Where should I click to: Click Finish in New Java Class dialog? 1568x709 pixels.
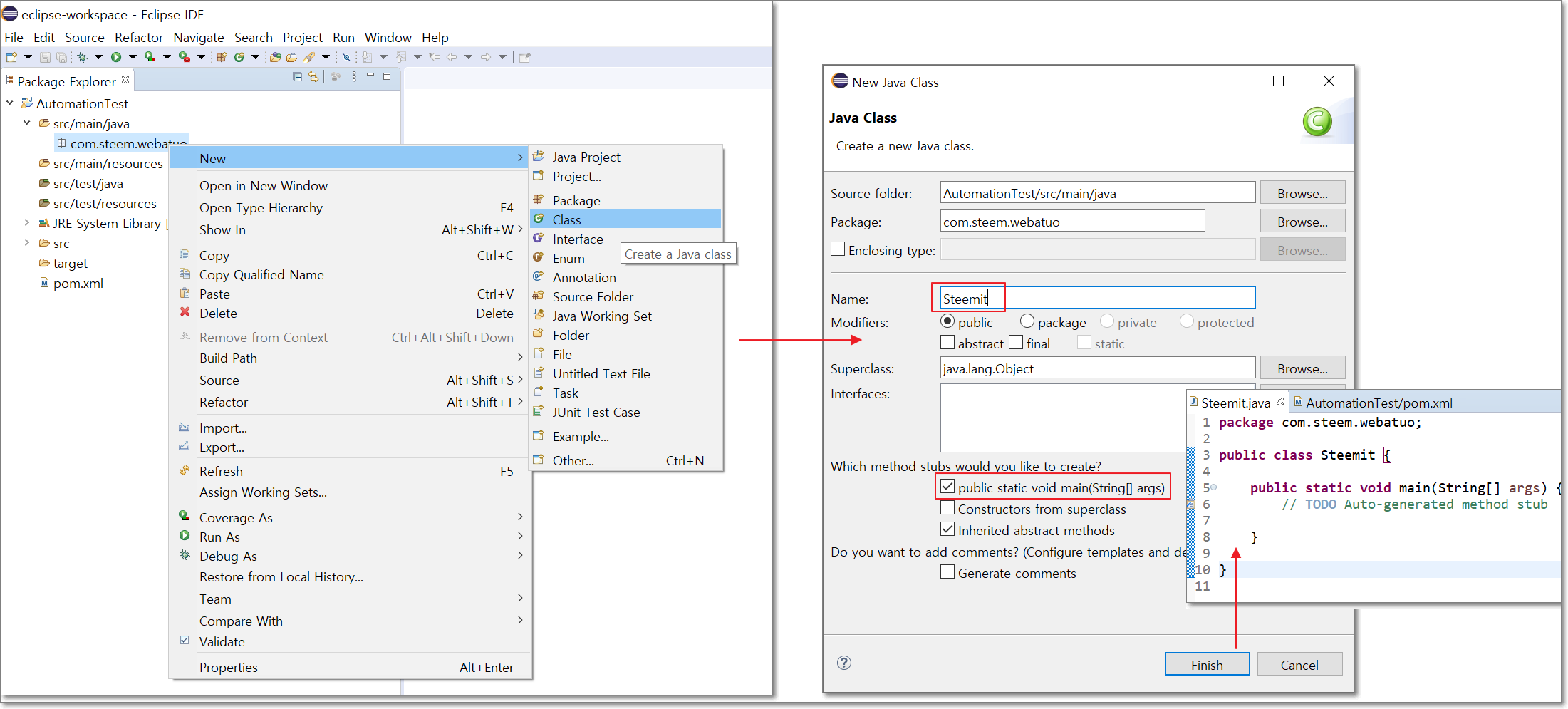tap(1207, 665)
